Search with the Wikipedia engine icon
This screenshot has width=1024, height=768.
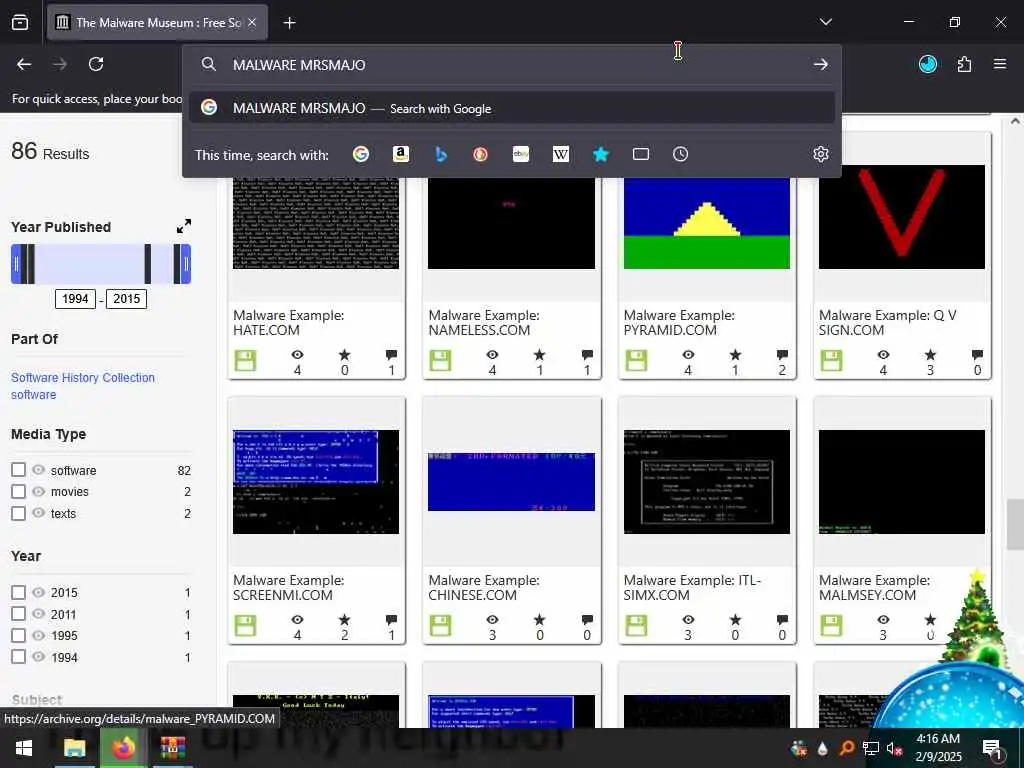click(x=560, y=154)
